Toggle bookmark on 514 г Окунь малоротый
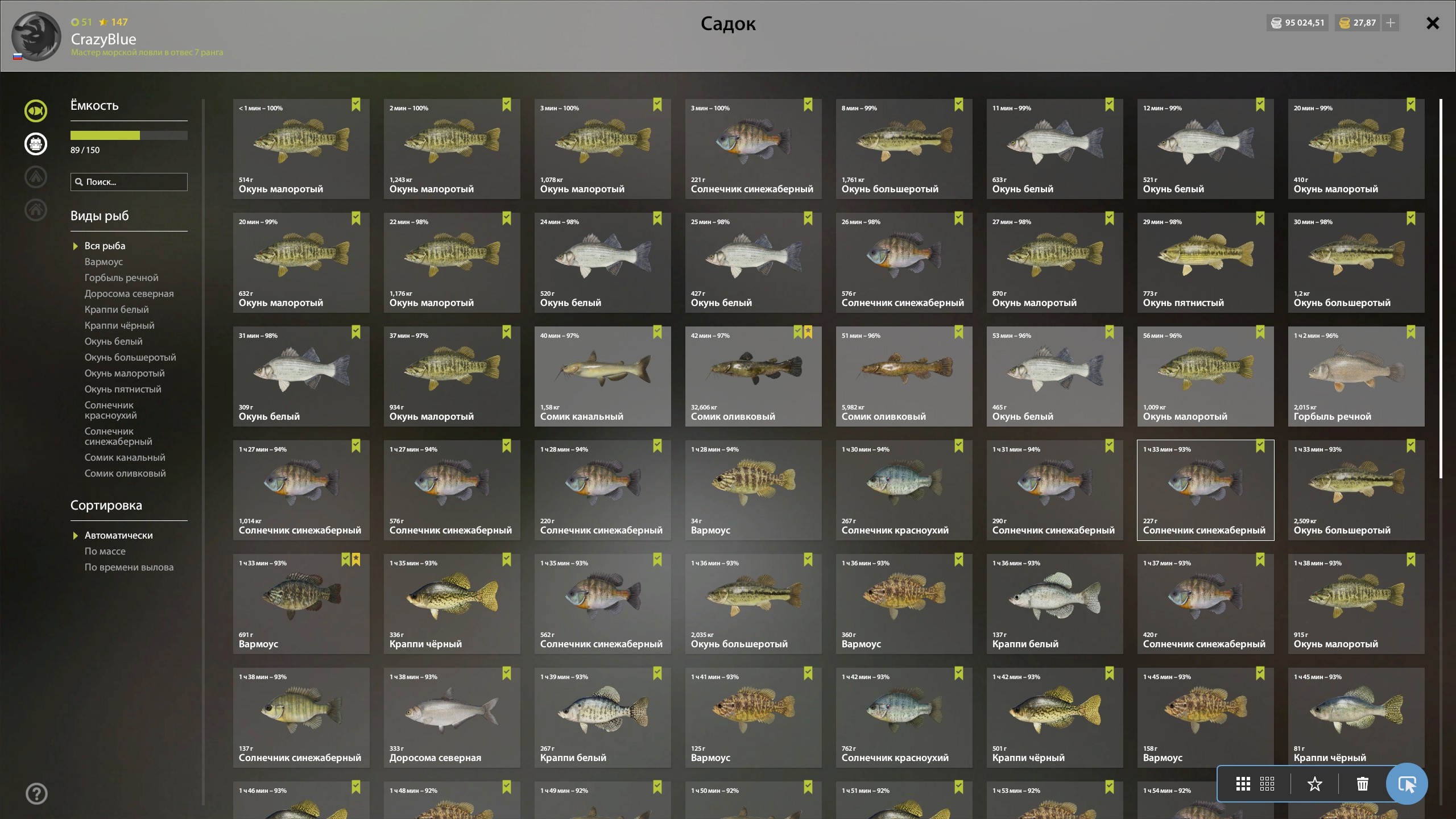 point(356,105)
